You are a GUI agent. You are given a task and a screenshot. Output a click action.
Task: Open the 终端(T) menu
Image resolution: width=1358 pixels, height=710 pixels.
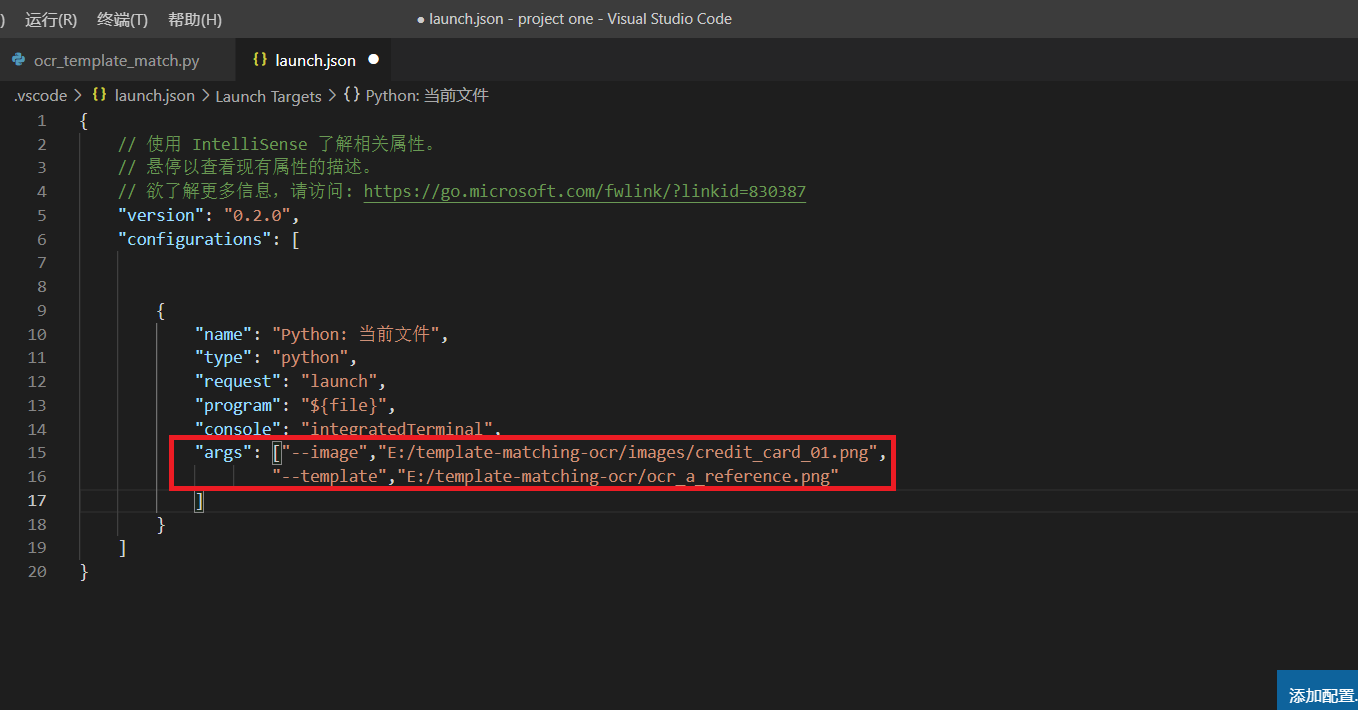121,18
